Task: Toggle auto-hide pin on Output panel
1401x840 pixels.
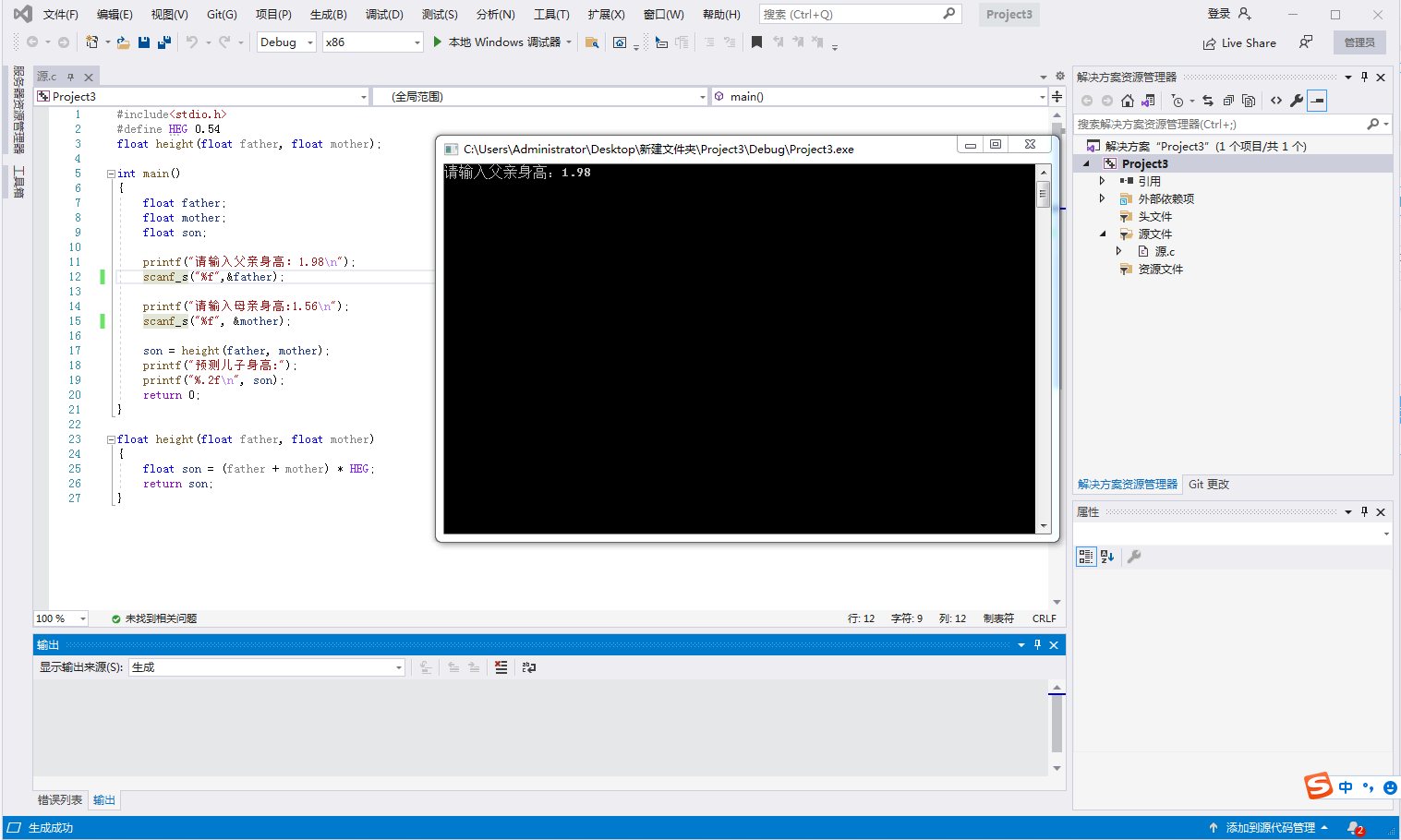Action: (1037, 645)
